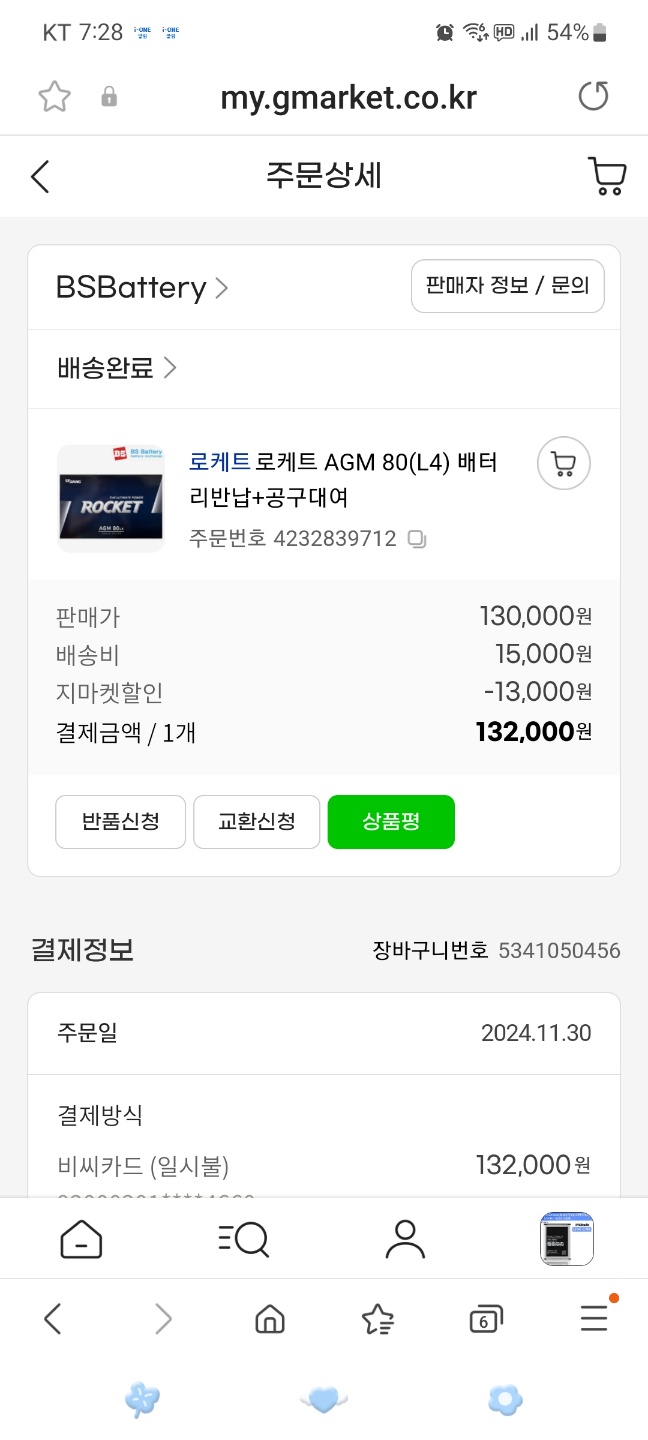The width and height of the screenshot is (648, 1440).
Task: Request an exchange with 교환신청
Action: click(257, 822)
